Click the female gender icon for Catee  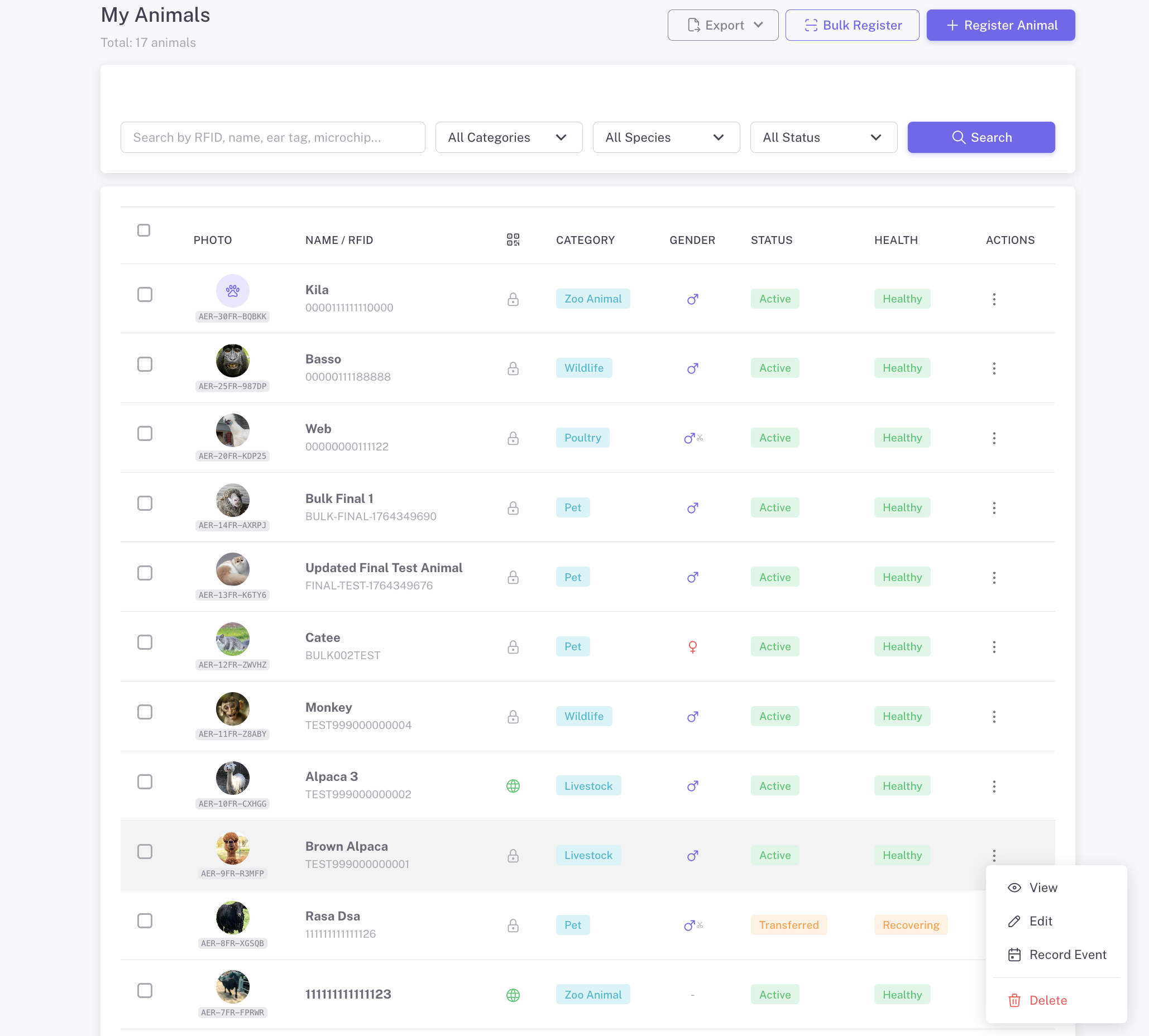(692, 646)
